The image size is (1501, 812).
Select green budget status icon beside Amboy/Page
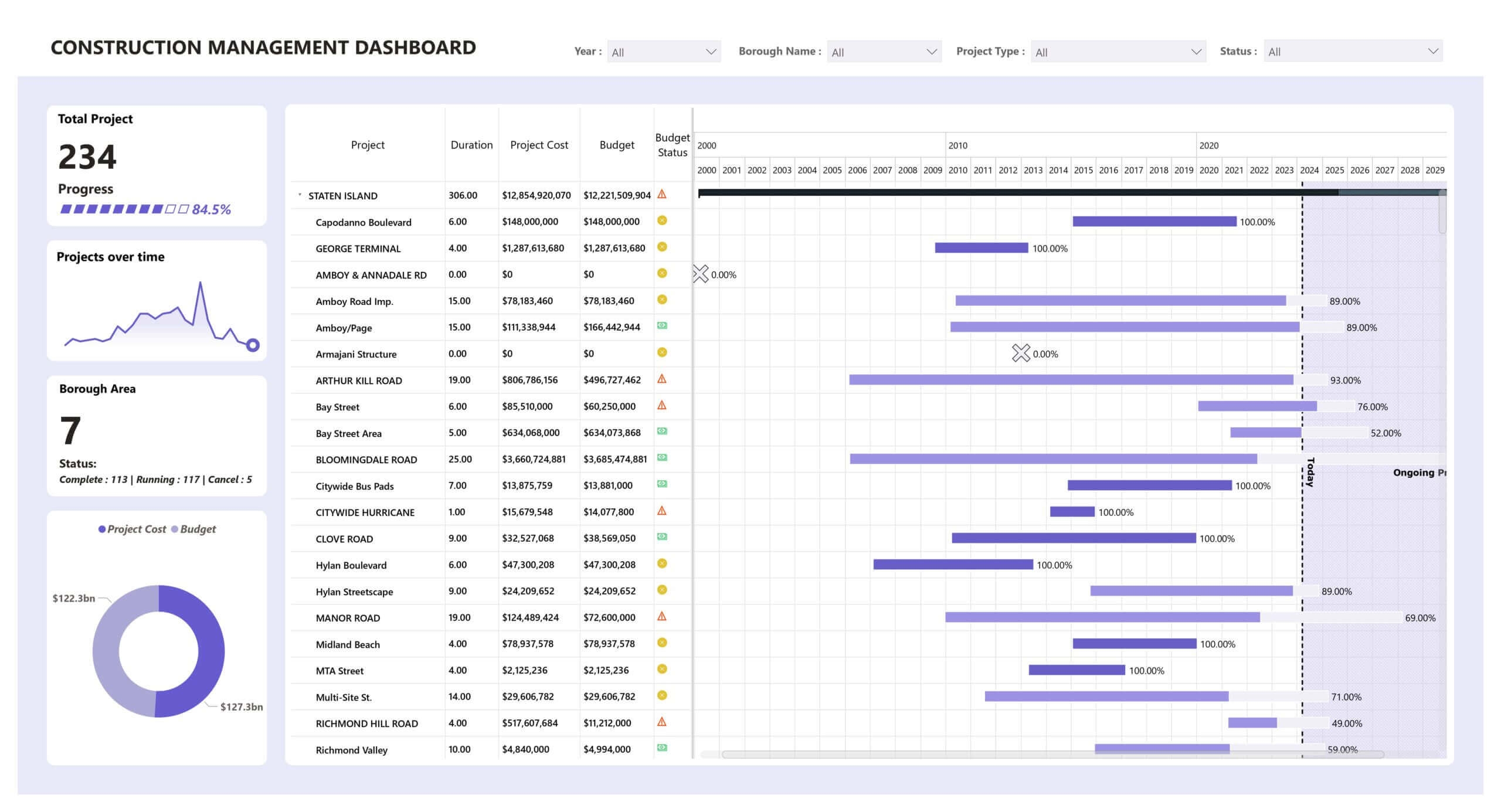coord(662,326)
